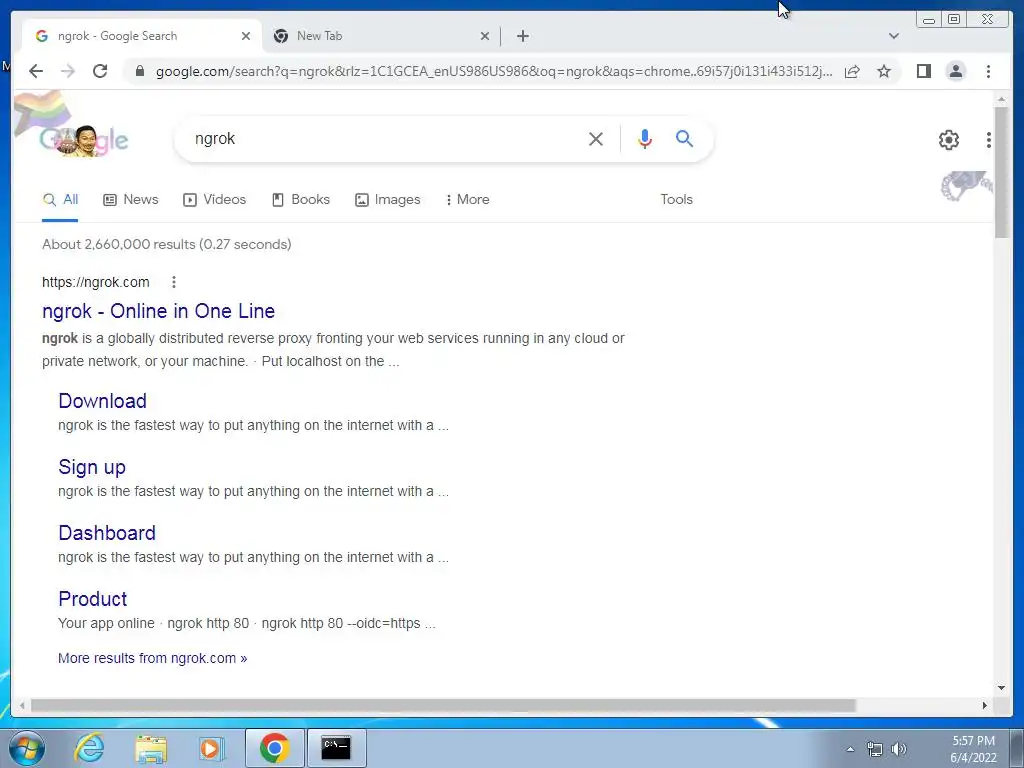Submit search with the magnifying glass
The width and height of the screenshot is (1024, 768).
coord(684,138)
